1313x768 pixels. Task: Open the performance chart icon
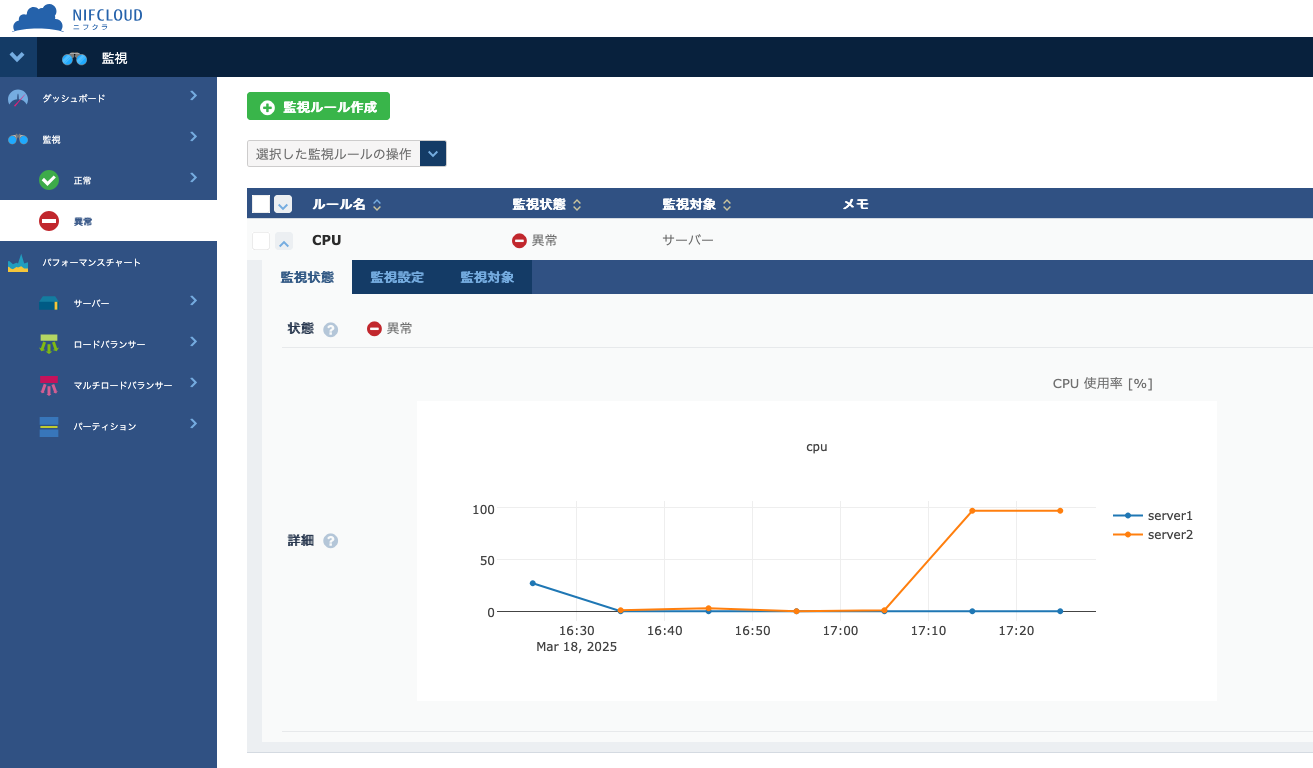click(x=18, y=263)
